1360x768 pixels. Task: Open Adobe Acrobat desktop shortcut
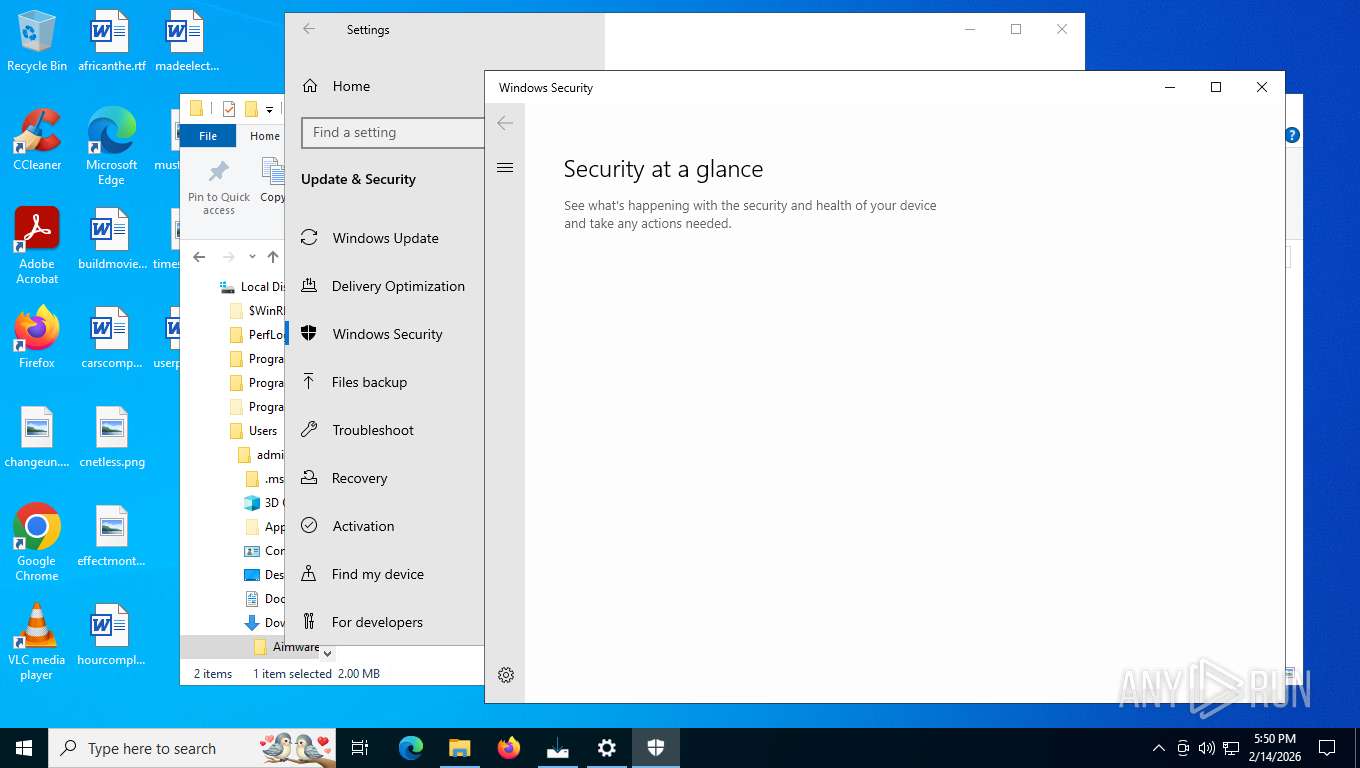(37, 246)
